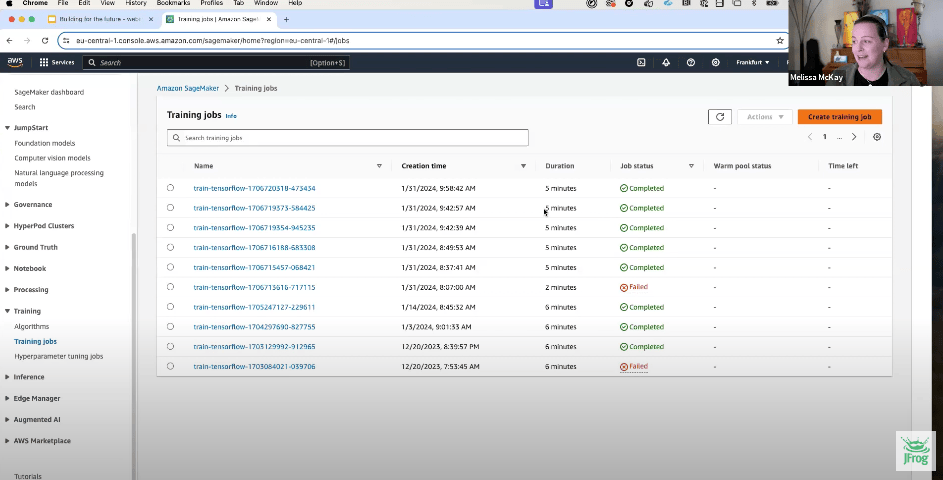The width and height of the screenshot is (943, 480).
Task: Select radio for train-tensorflow-1706719354-945235
Action: coord(170,227)
